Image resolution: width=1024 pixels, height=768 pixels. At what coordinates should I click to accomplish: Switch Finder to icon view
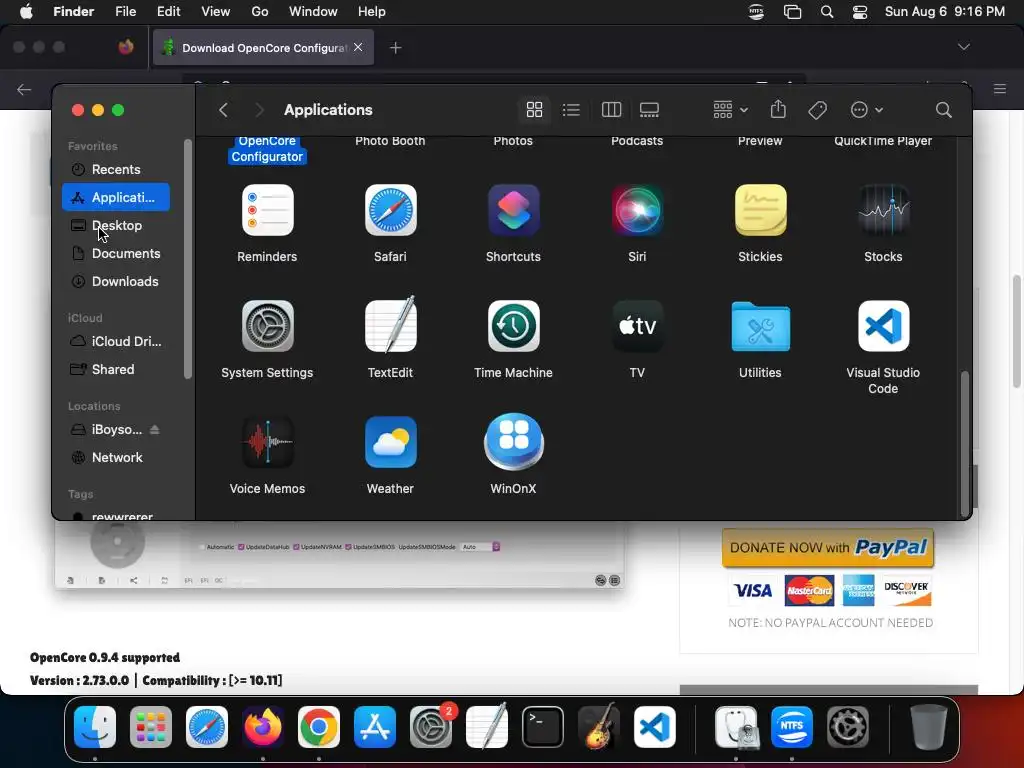coord(534,110)
